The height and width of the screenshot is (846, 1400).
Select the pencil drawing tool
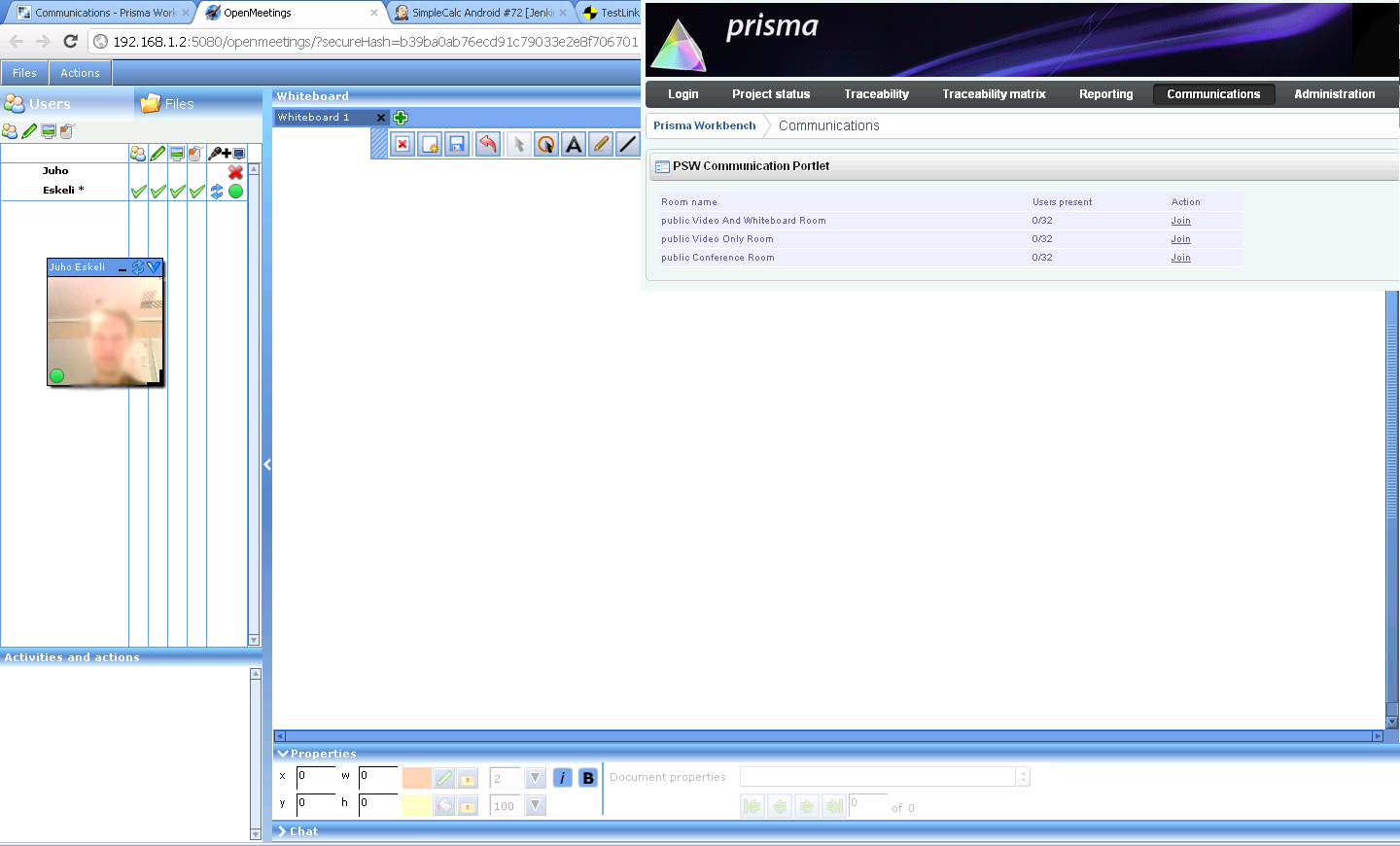(x=600, y=143)
